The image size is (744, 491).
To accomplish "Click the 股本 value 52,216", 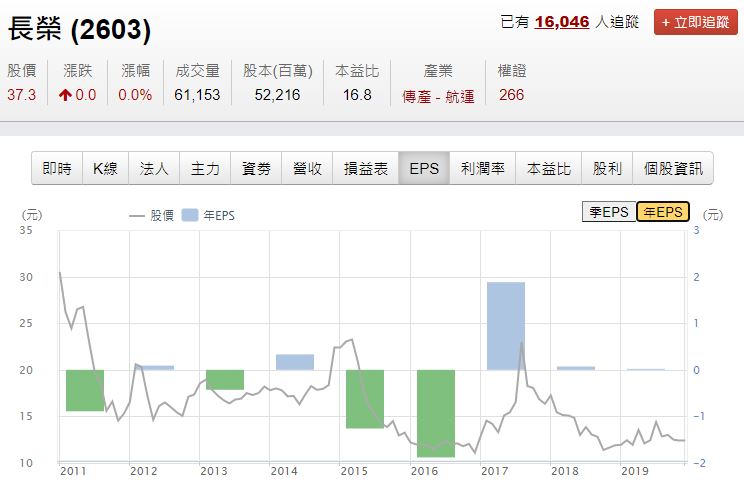I will [278, 95].
